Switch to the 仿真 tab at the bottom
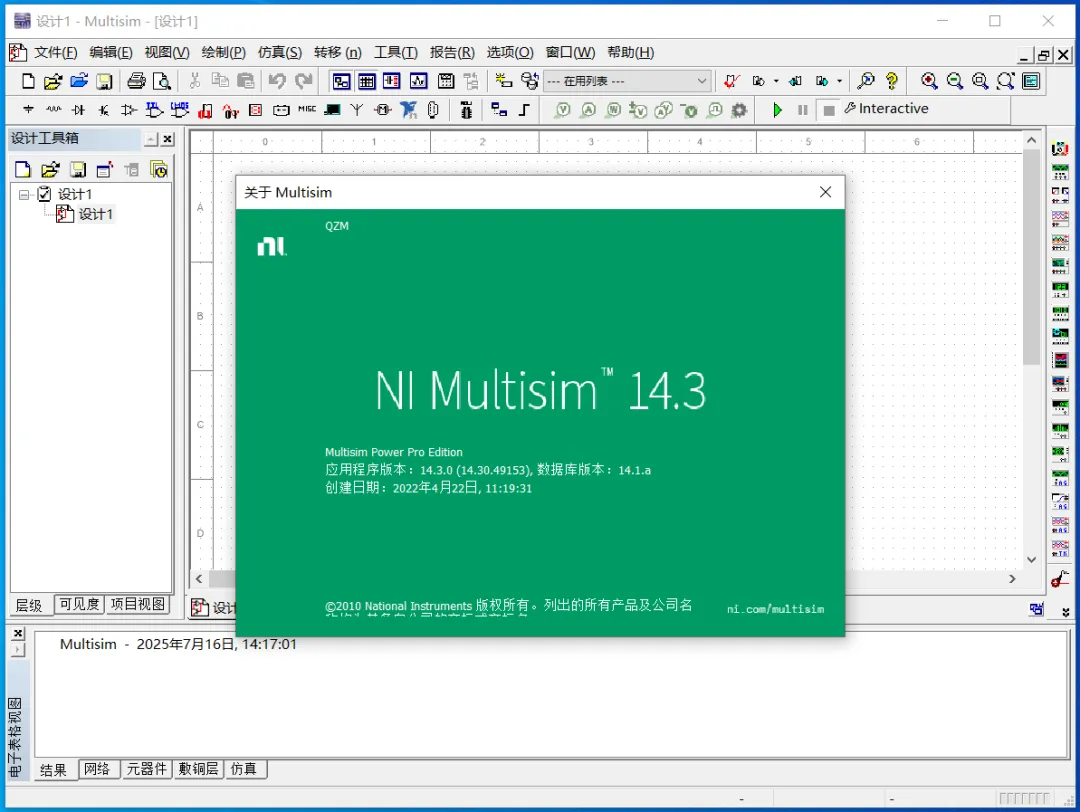The height and width of the screenshot is (812, 1080). click(244, 769)
